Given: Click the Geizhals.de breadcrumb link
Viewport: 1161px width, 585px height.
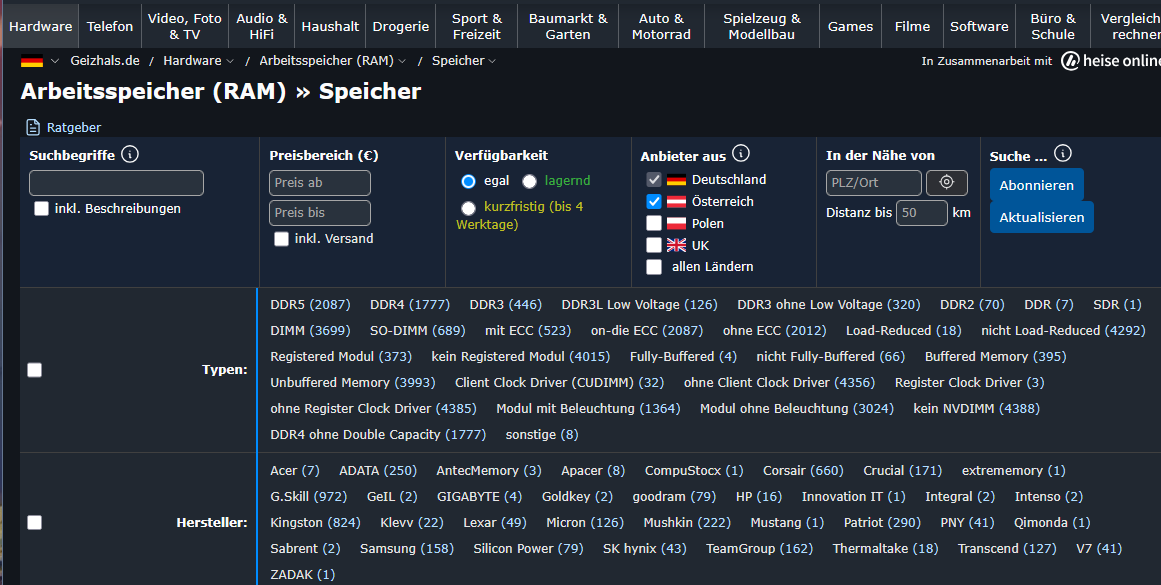Looking at the screenshot, I should click(105, 61).
